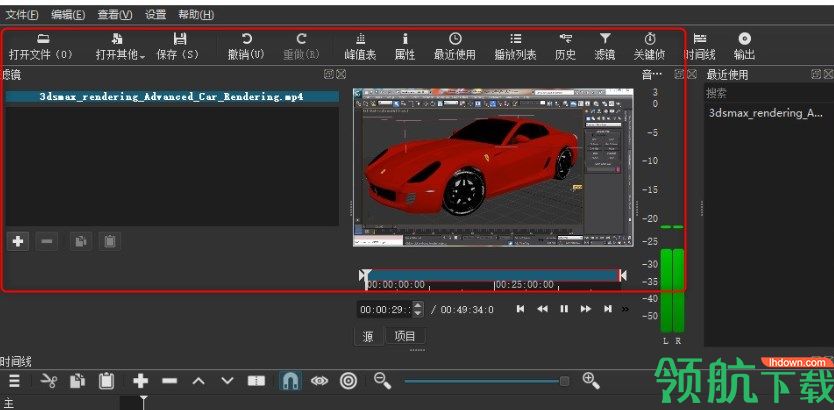Toggle ripple mode target icon

click(x=348, y=381)
